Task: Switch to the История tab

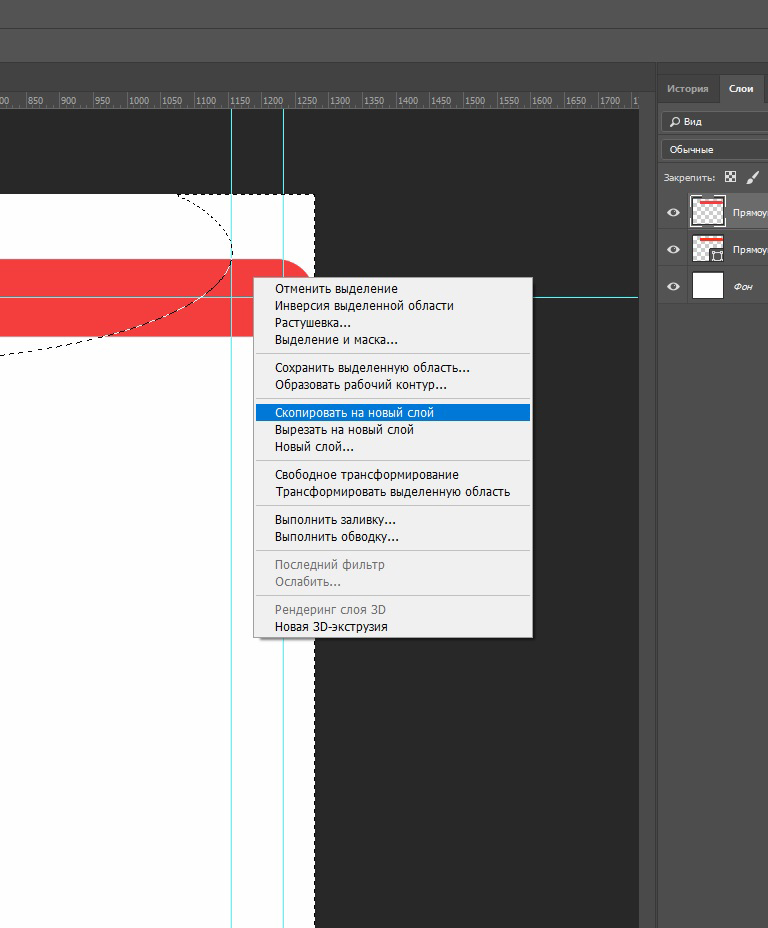Action: point(687,89)
